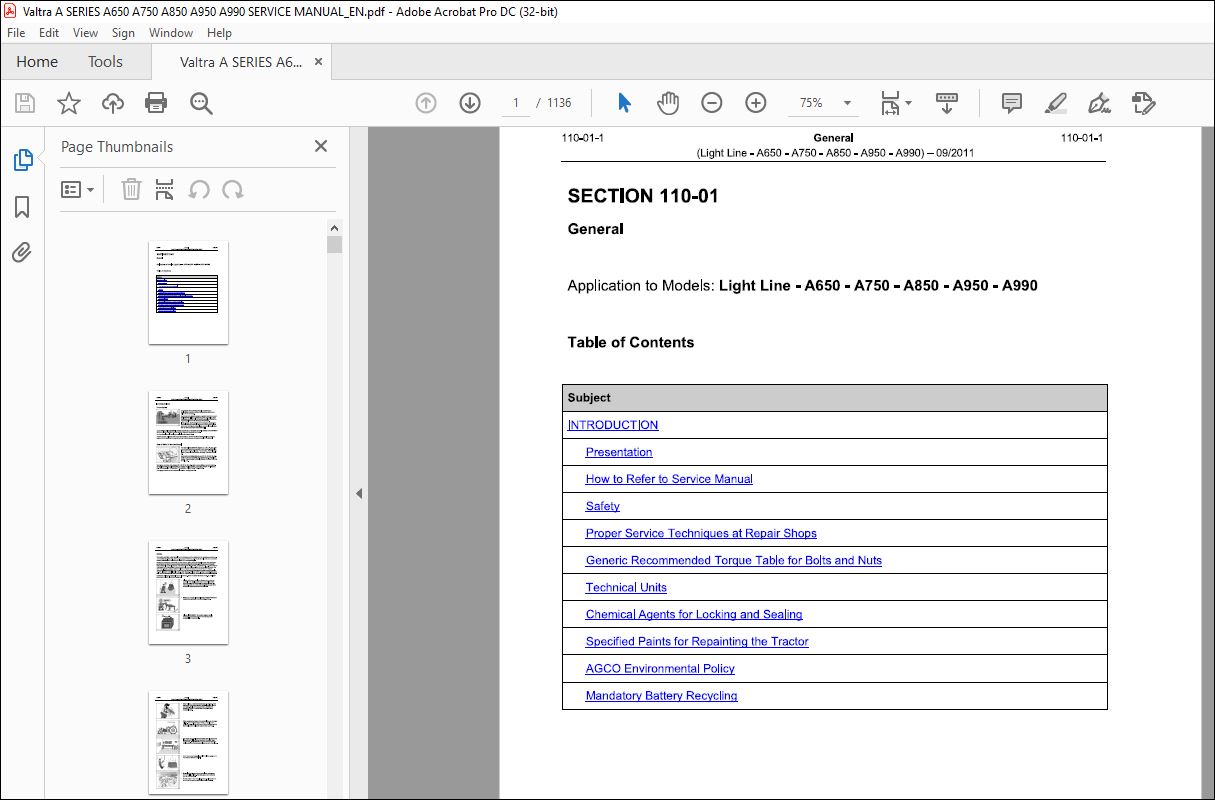The image size is (1215, 800).
Task: Open the fit page options icon
Action: point(896,103)
